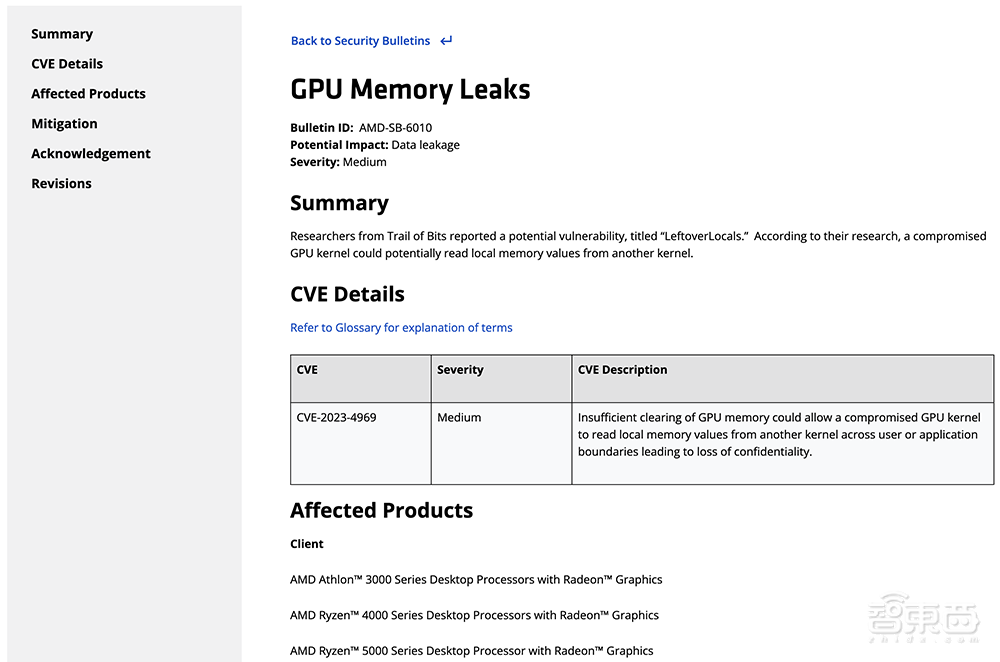Image resolution: width=1000 pixels, height=662 pixels.
Task: Select Acknowledgement from the sidebar
Action: click(x=91, y=153)
